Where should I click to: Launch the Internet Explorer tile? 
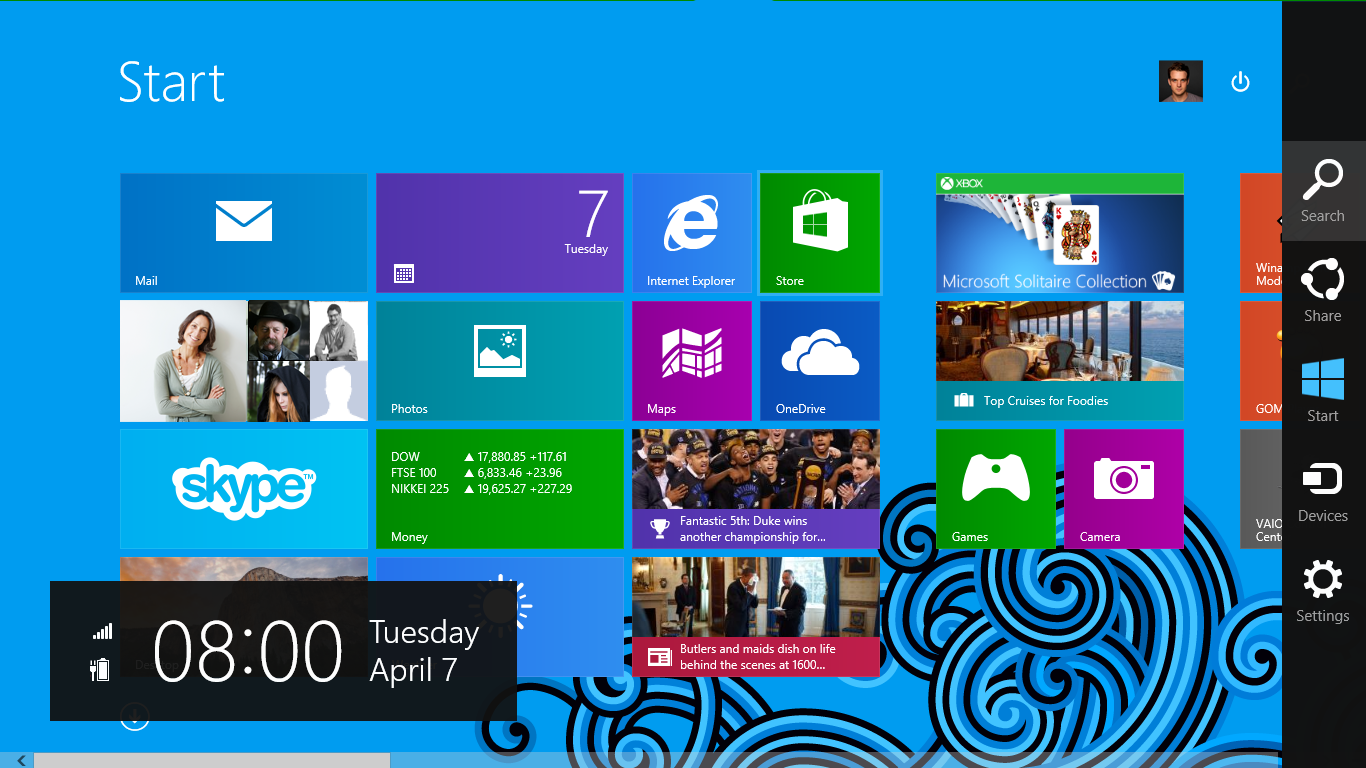click(x=692, y=233)
